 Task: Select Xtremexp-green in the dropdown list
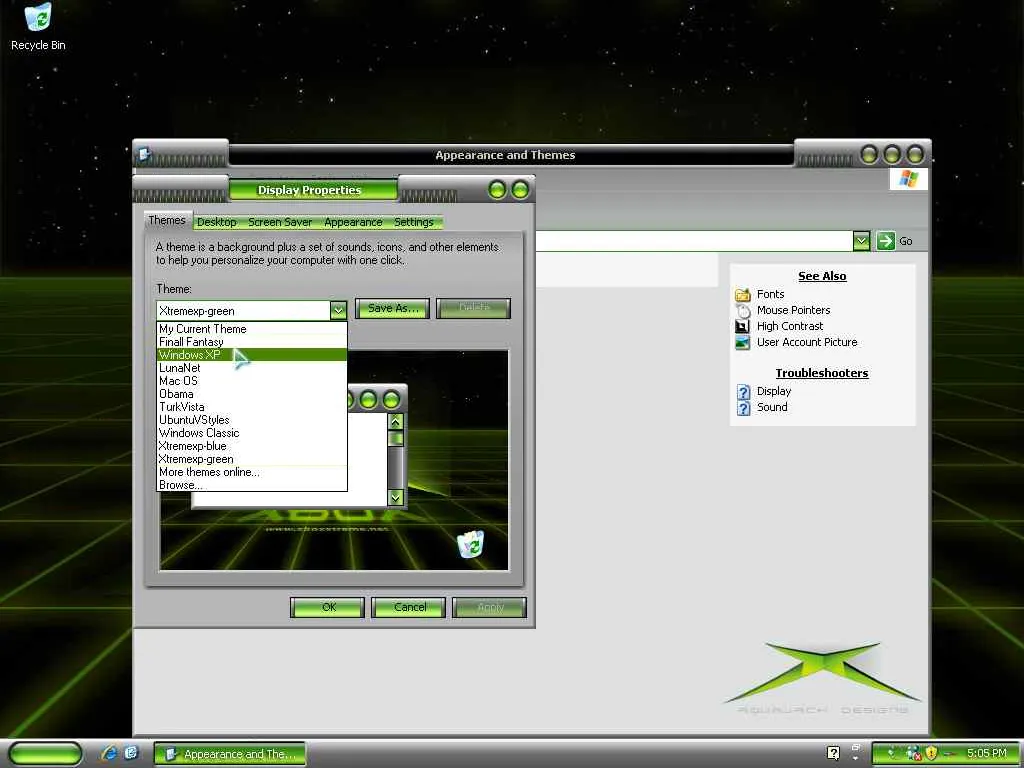pos(252,460)
